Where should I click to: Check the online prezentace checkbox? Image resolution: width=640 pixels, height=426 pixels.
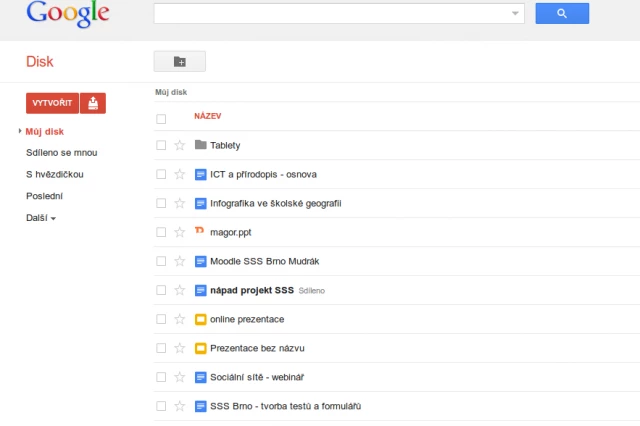click(x=161, y=319)
